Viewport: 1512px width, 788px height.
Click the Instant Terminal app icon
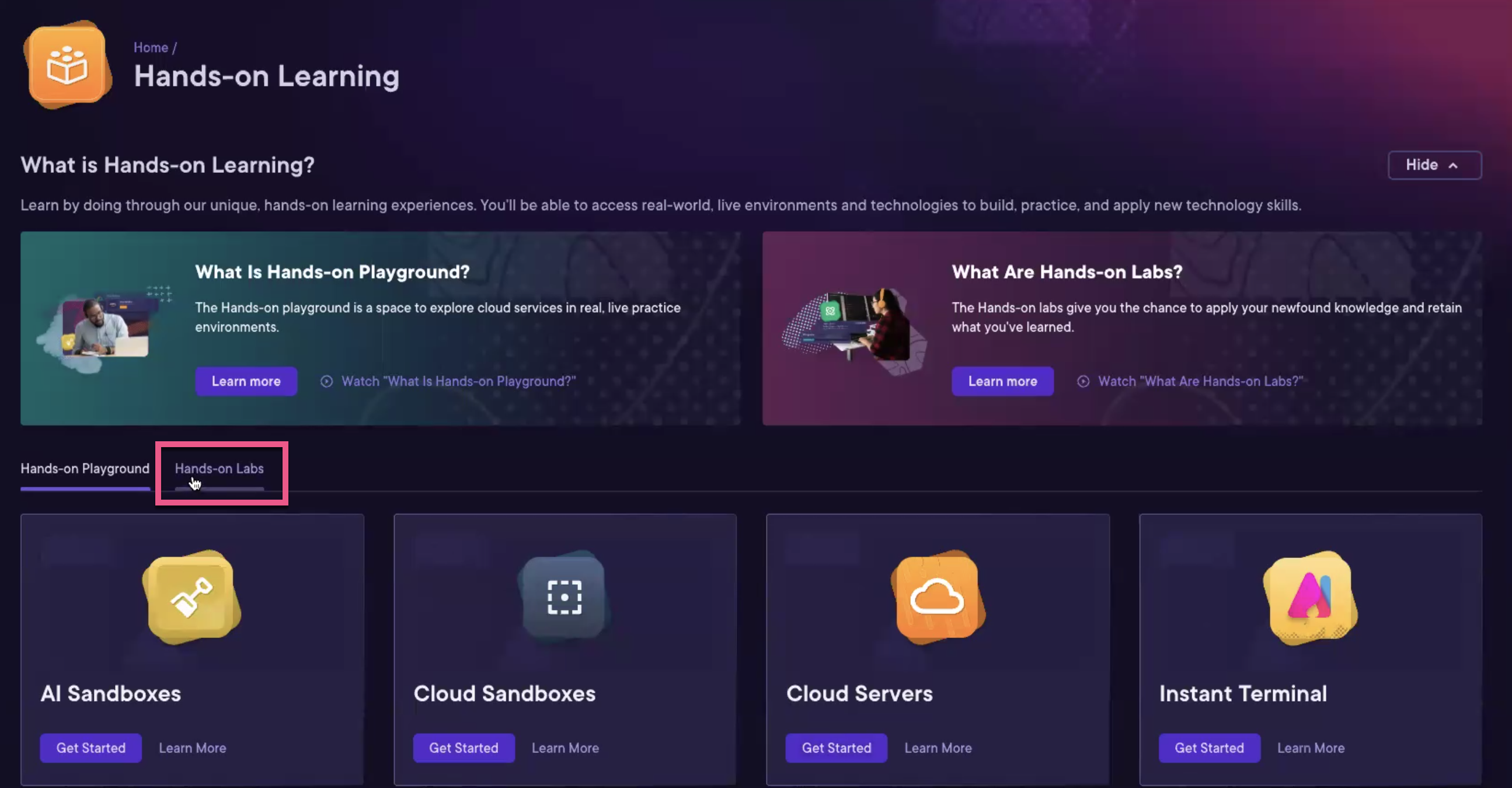click(x=1310, y=597)
